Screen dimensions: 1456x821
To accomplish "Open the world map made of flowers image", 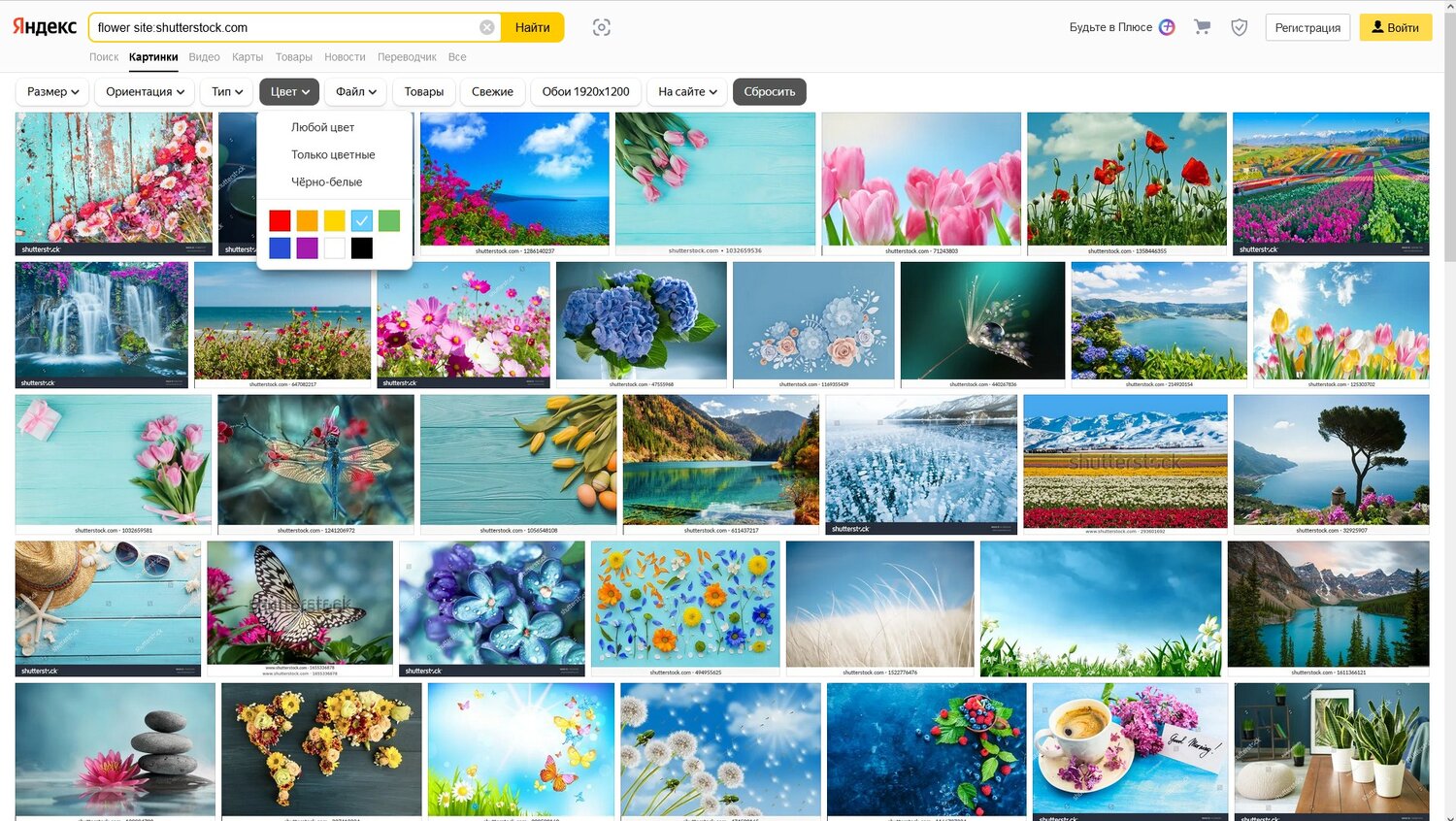I will point(321,752).
